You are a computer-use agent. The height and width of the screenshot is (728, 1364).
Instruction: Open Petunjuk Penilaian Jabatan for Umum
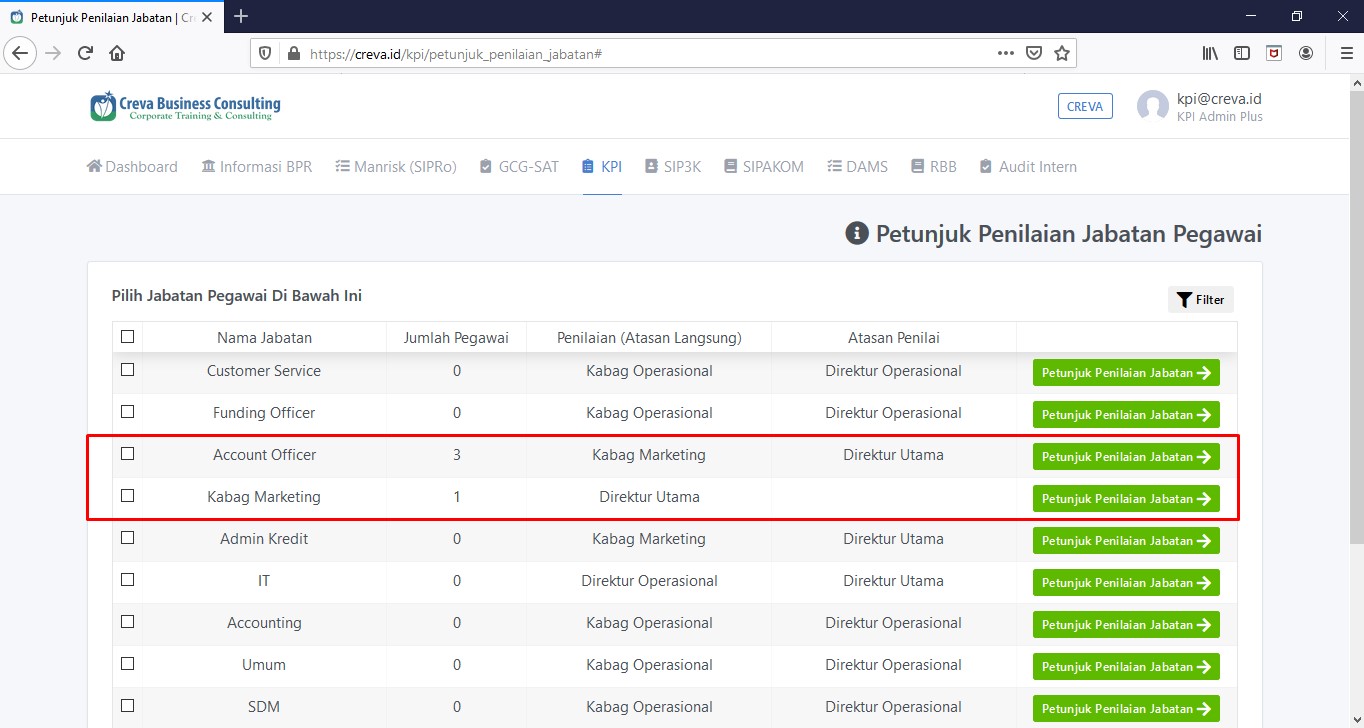tap(1126, 666)
